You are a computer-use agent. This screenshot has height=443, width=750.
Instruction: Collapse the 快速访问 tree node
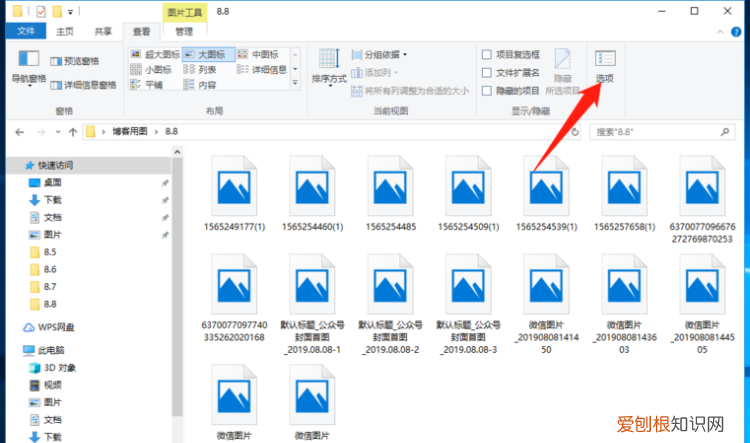click(12, 165)
